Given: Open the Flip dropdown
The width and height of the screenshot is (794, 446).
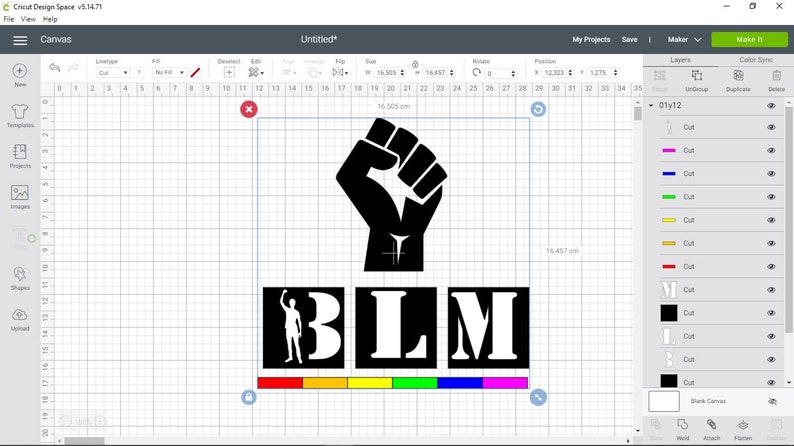Looking at the screenshot, I should click(340, 72).
